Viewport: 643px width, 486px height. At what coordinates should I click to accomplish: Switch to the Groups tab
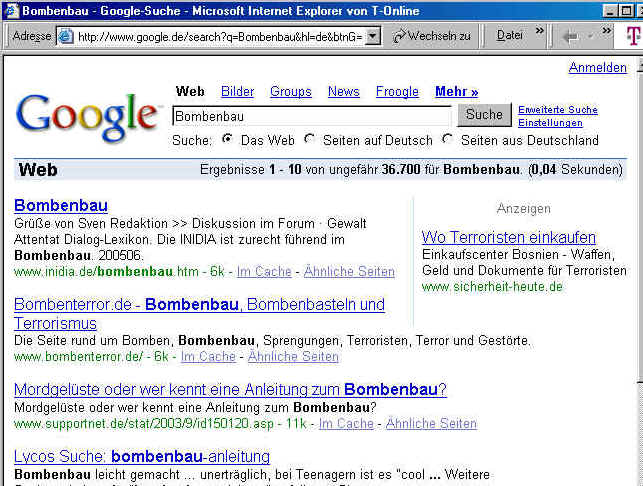[291, 91]
